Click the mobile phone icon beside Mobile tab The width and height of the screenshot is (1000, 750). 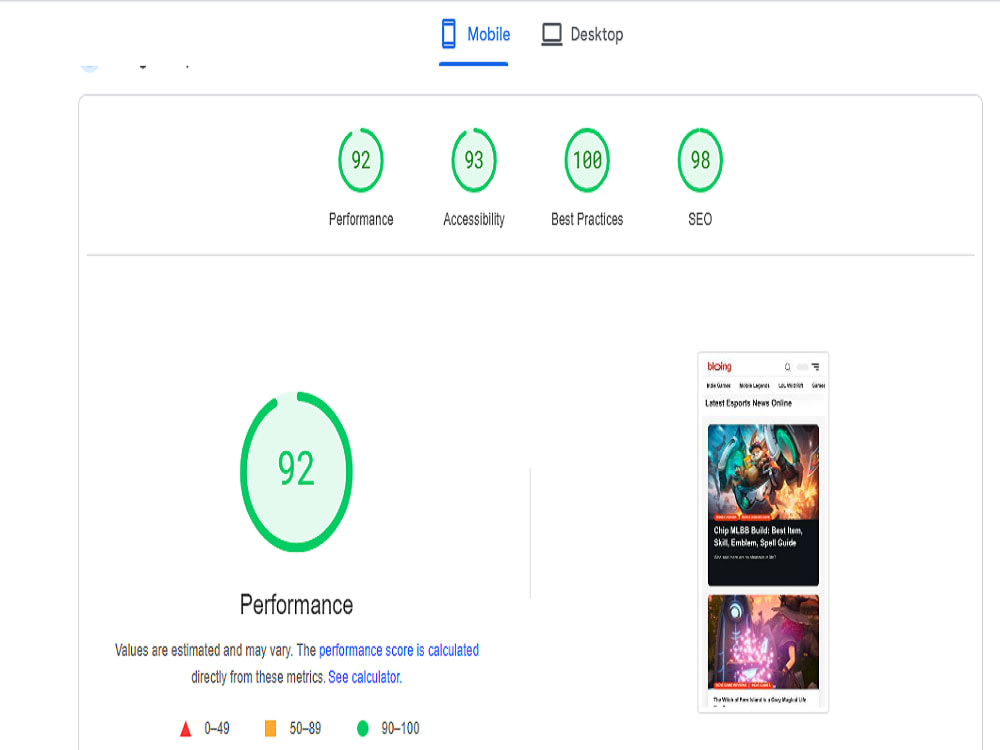click(448, 33)
